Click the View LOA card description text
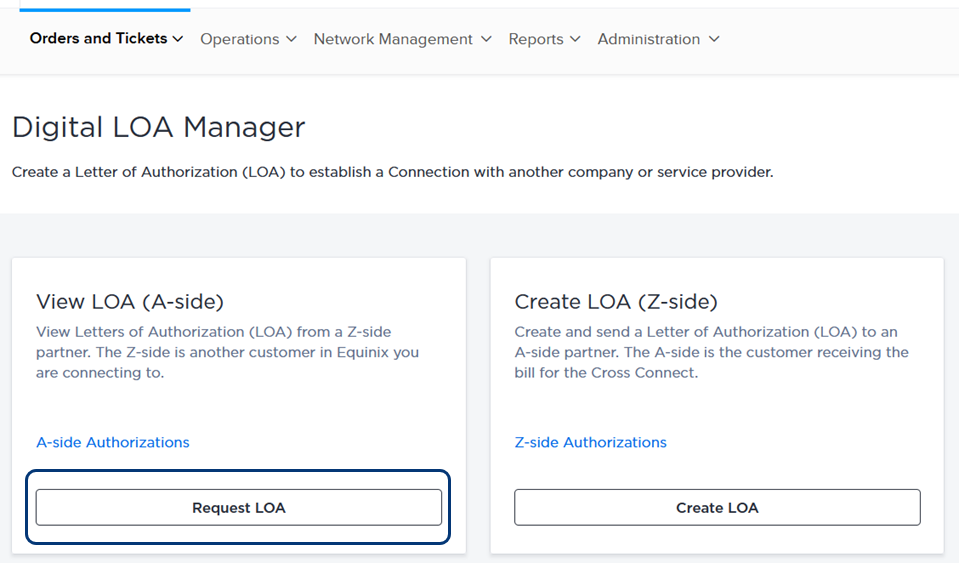This screenshot has width=959, height=563. click(x=228, y=352)
